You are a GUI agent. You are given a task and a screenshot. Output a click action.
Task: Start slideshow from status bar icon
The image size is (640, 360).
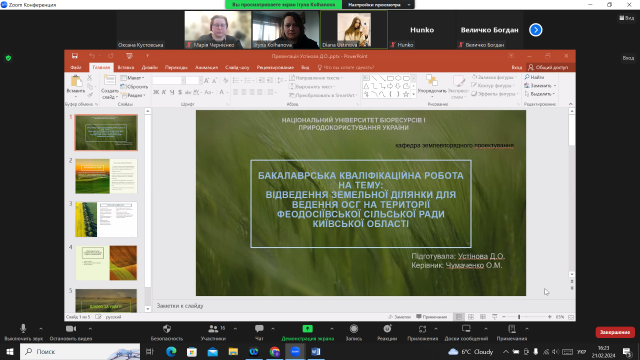pyautogui.click(x=495, y=317)
